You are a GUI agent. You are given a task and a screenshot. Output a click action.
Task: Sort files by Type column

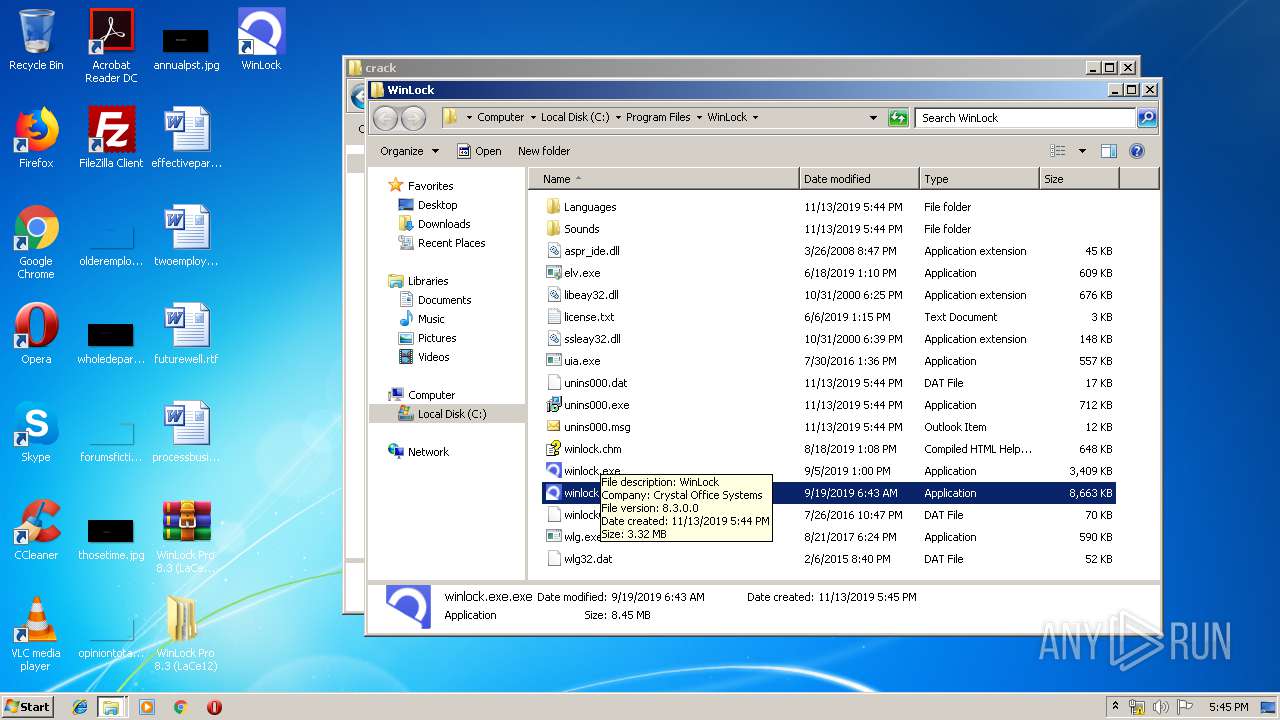point(979,179)
